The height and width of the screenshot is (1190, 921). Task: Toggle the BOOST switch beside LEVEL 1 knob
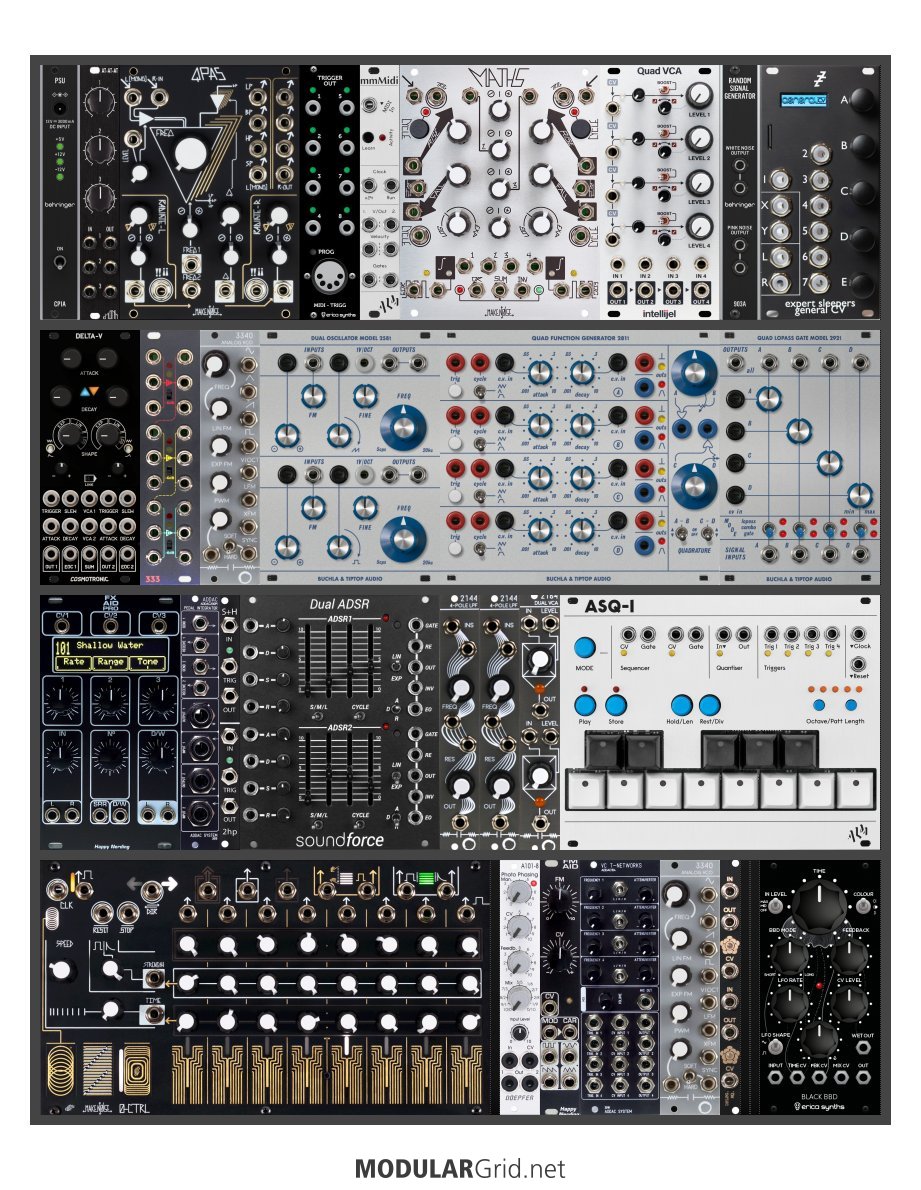pyautogui.click(x=667, y=92)
